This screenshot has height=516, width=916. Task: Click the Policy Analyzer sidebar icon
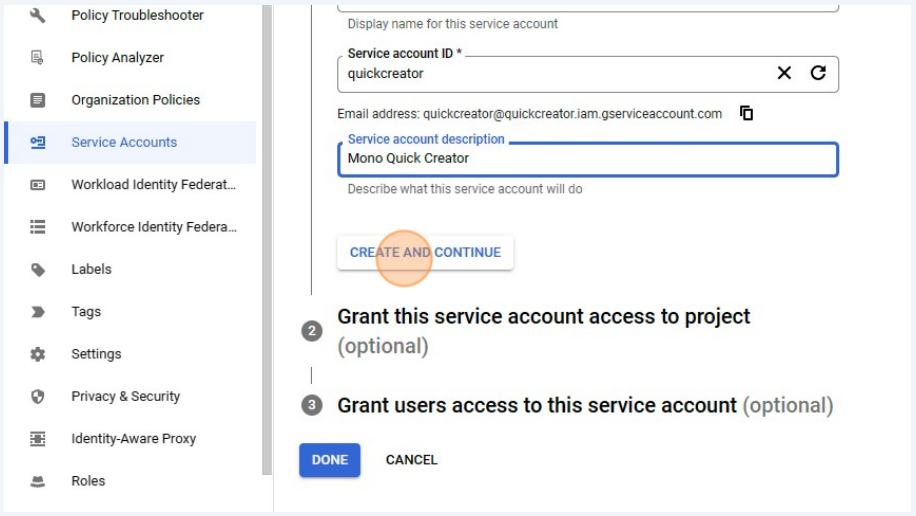pos(37,57)
